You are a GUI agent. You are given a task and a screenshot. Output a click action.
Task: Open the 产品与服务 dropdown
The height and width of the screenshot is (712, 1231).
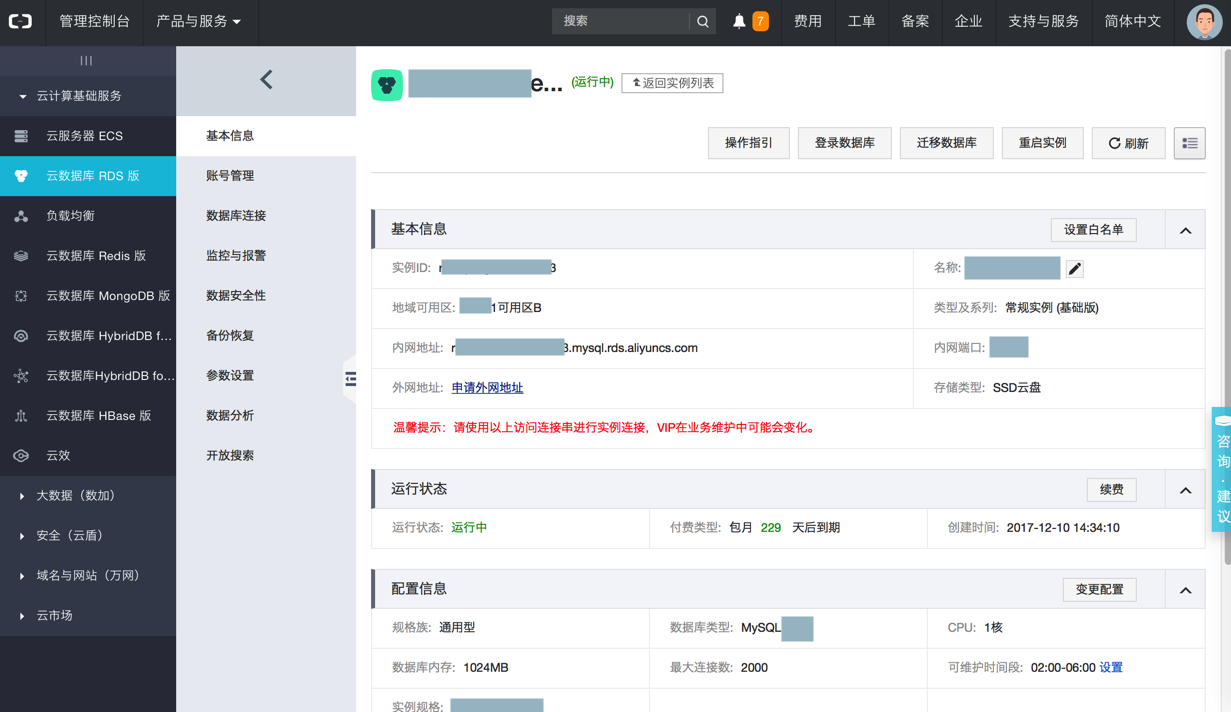tap(198, 21)
